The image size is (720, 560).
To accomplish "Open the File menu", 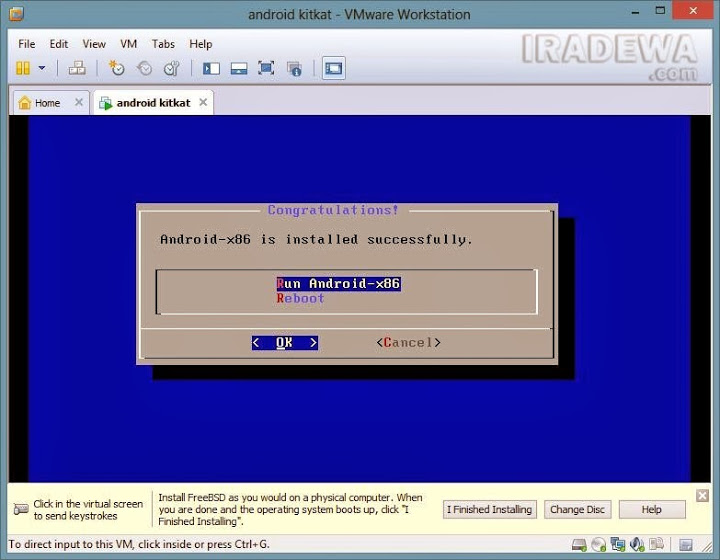I will coord(27,44).
